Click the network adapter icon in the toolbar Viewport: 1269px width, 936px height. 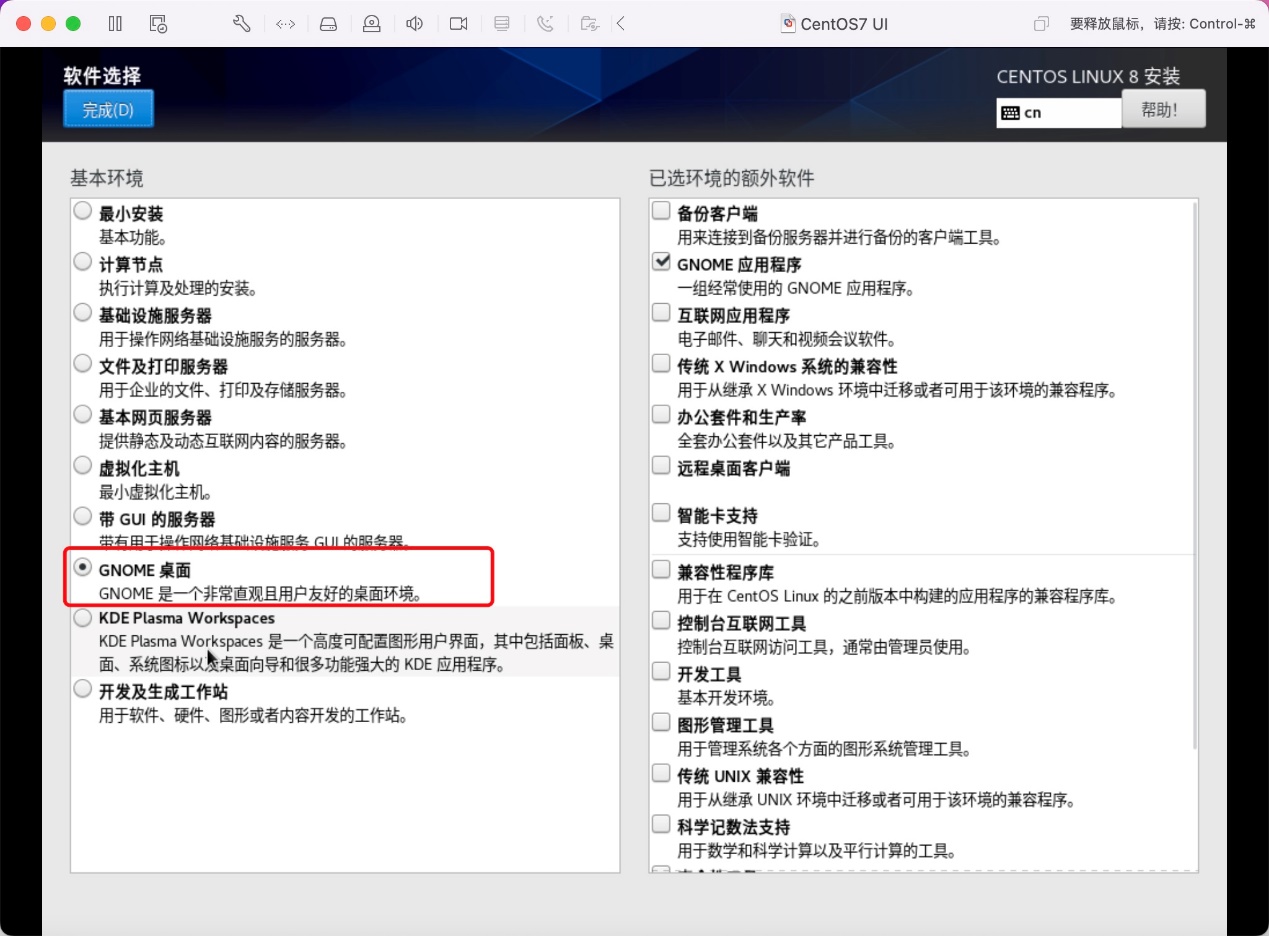point(285,24)
